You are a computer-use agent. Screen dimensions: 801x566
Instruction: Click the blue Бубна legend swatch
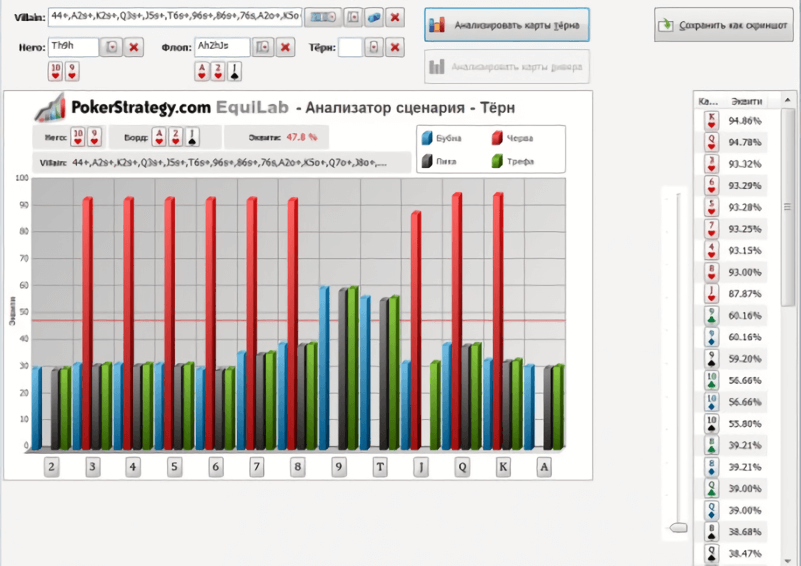427,138
